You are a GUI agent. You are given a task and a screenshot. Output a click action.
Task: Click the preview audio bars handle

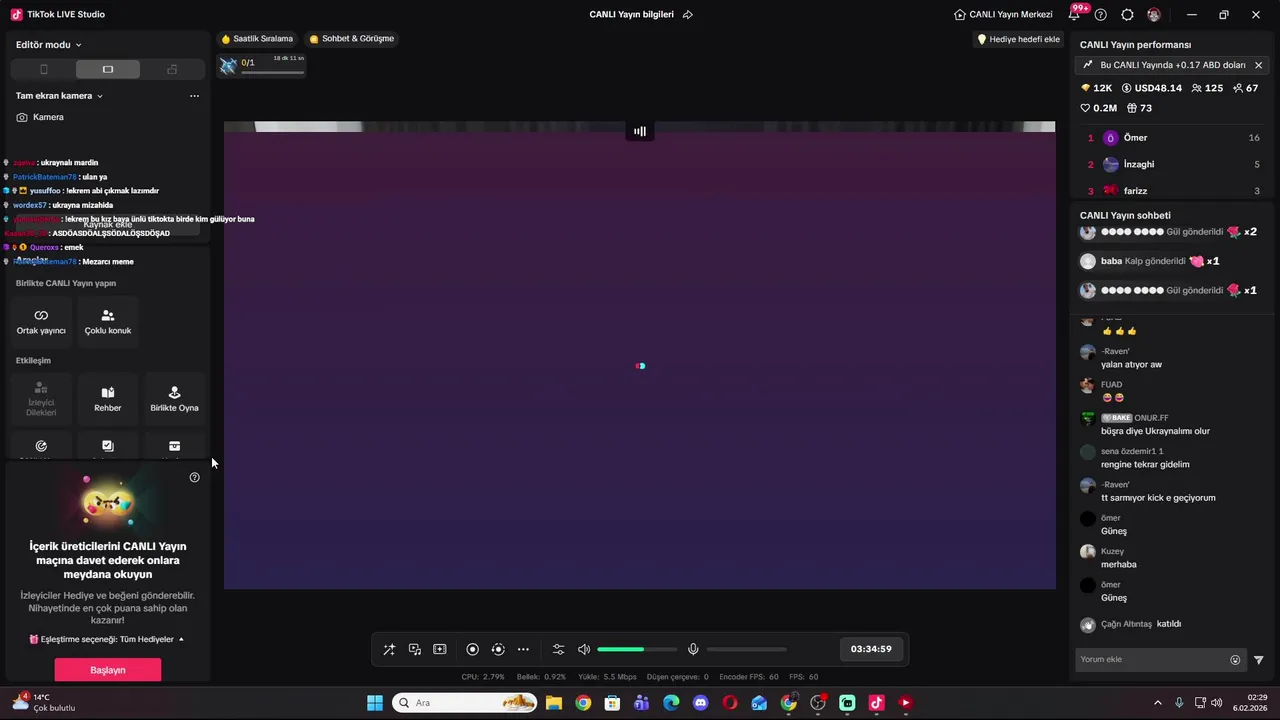640,131
